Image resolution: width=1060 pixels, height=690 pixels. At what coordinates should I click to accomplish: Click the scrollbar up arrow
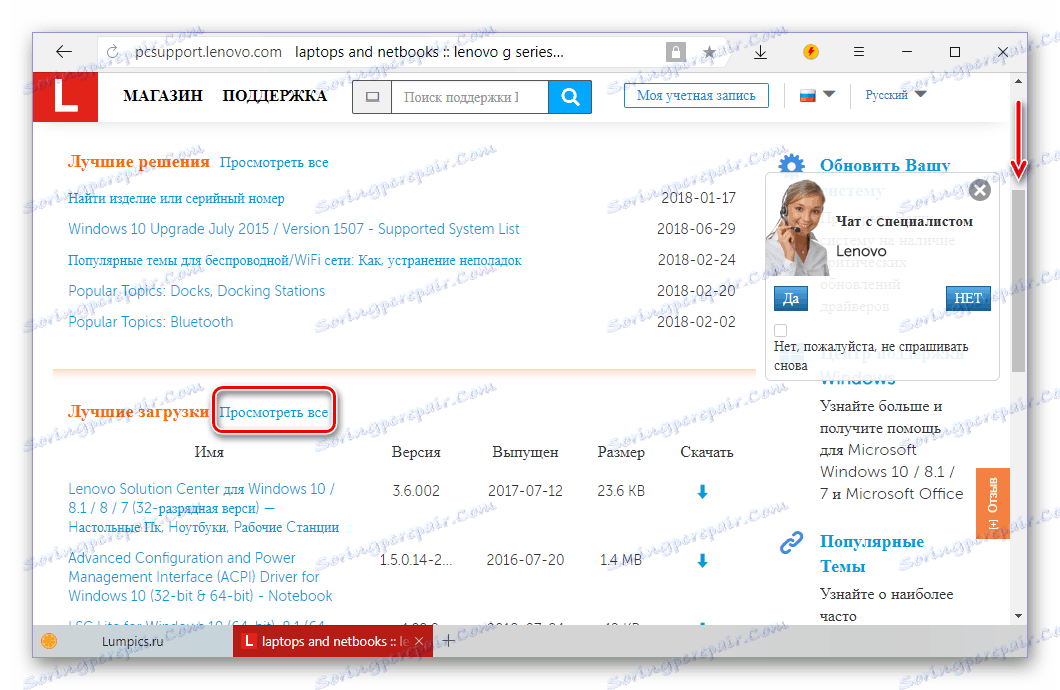point(1019,82)
